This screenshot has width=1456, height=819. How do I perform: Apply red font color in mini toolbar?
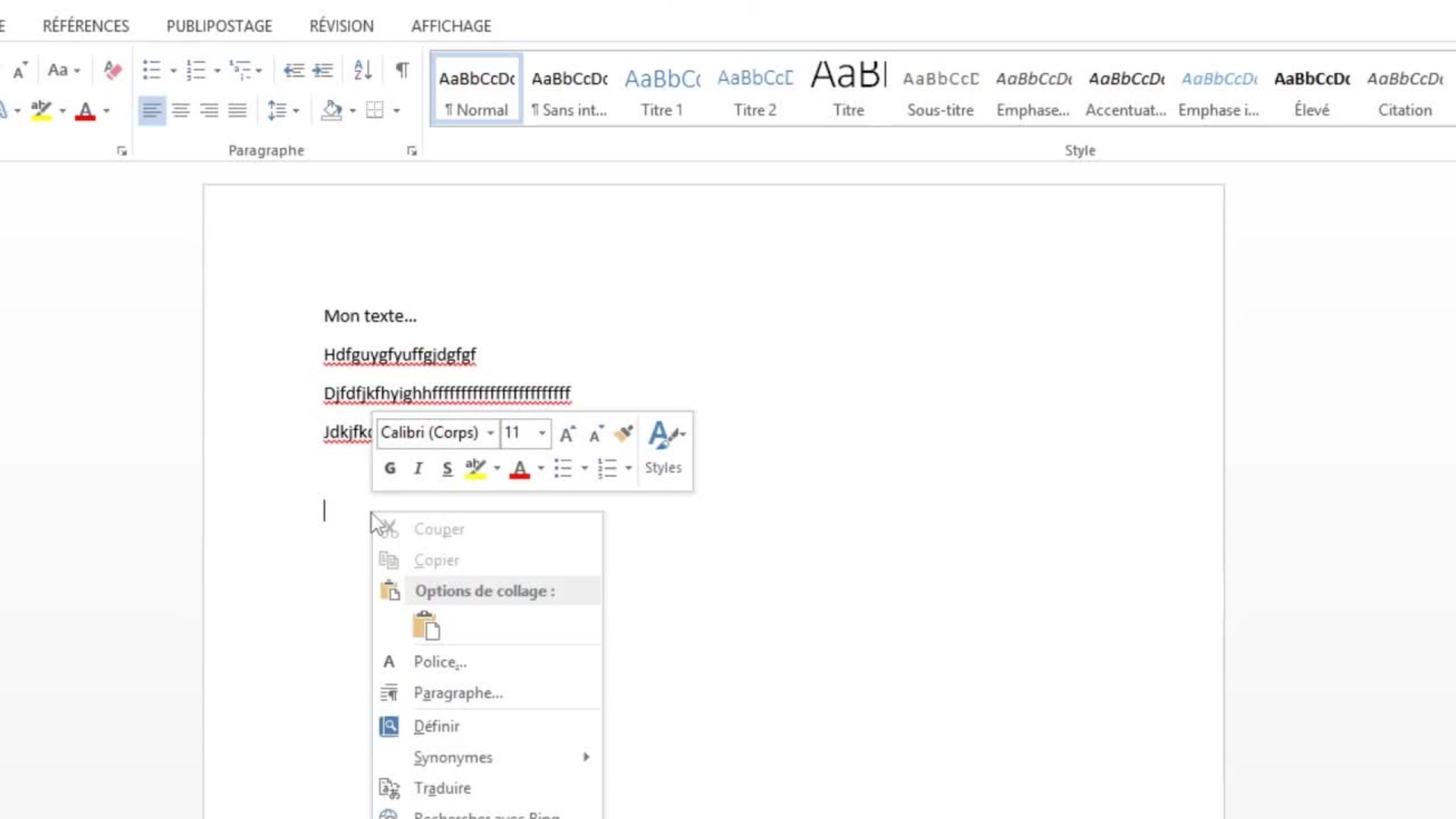point(519,469)
